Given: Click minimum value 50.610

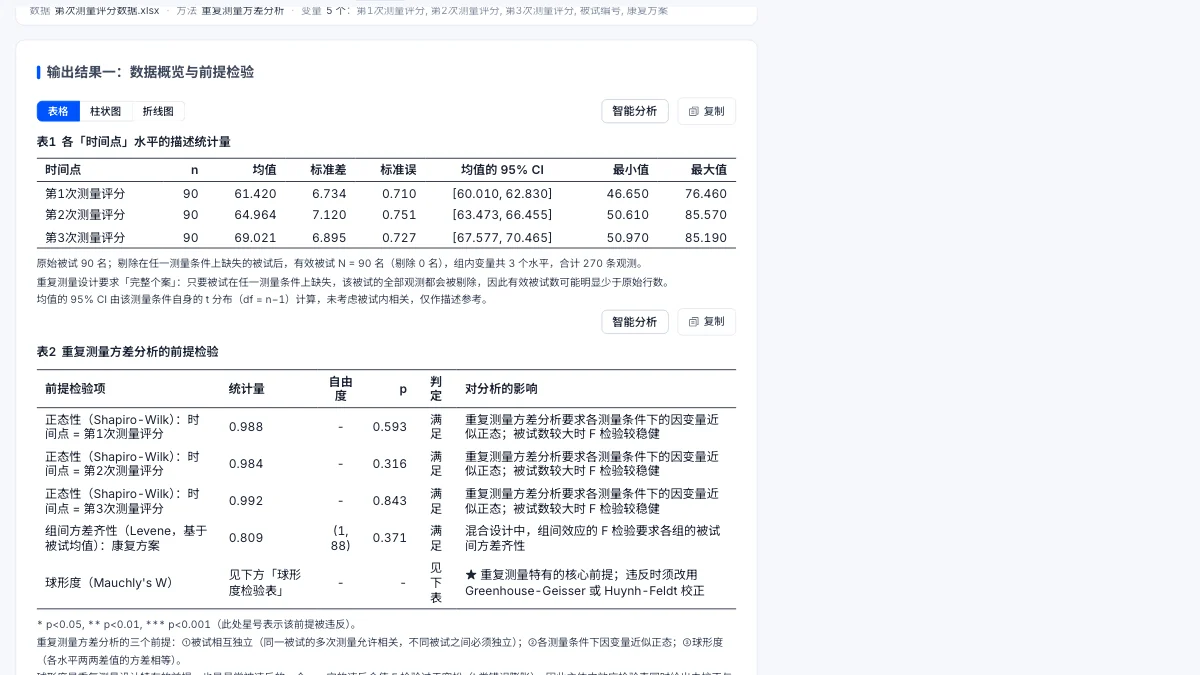Looking at the screenshot, I should click(628, 215).
